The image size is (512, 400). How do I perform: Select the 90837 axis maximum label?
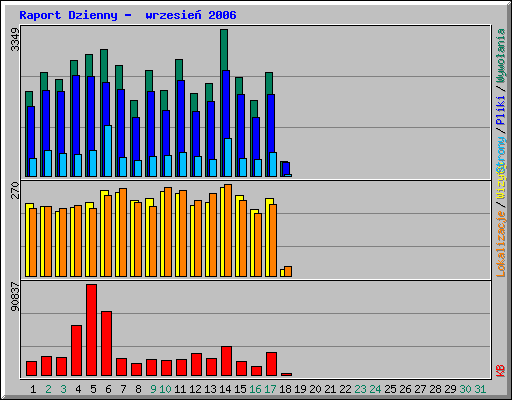tap(15, 296)
